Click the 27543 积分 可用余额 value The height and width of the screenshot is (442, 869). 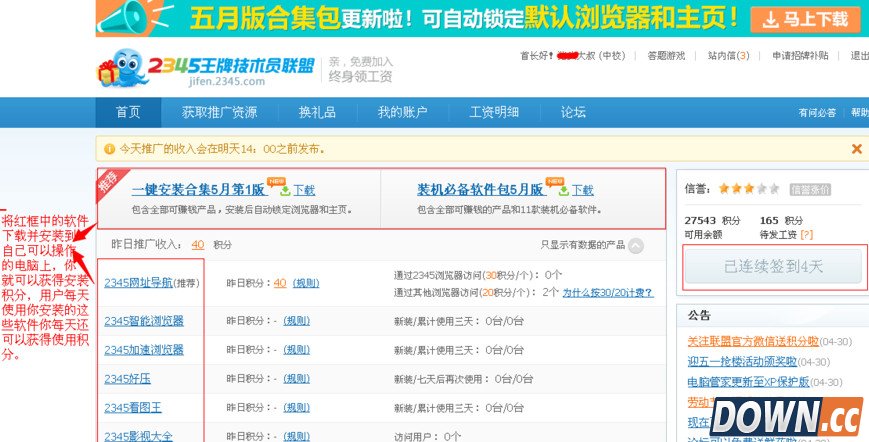[712, 220]
